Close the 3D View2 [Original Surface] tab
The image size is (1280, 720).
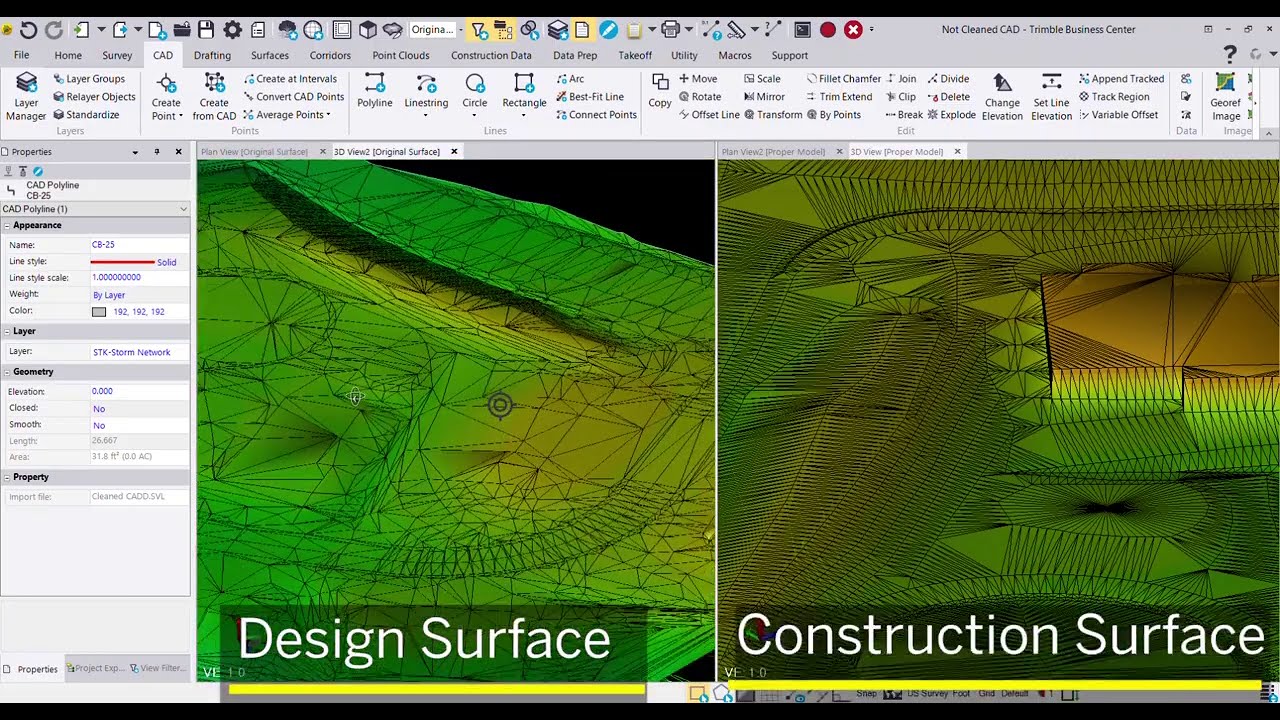tap(454, 152)
